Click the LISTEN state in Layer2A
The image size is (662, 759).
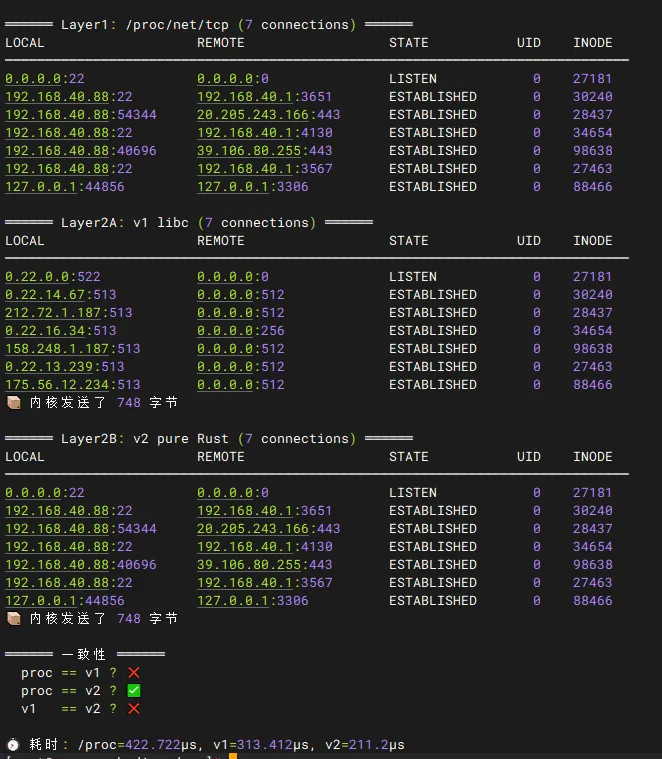point(413,276)
